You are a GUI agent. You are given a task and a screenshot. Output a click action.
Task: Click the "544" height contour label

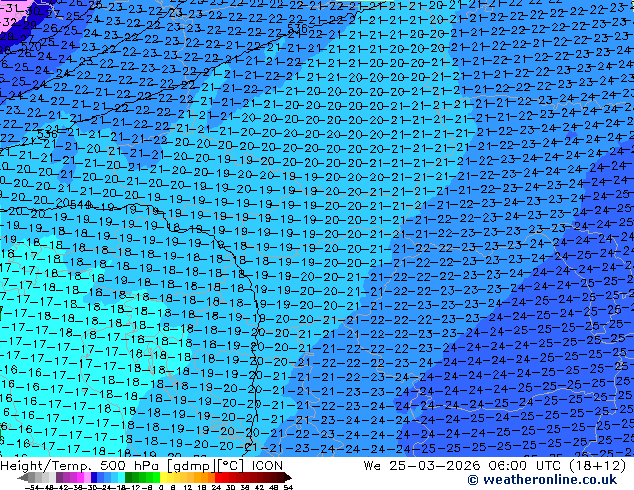point(79,205)
